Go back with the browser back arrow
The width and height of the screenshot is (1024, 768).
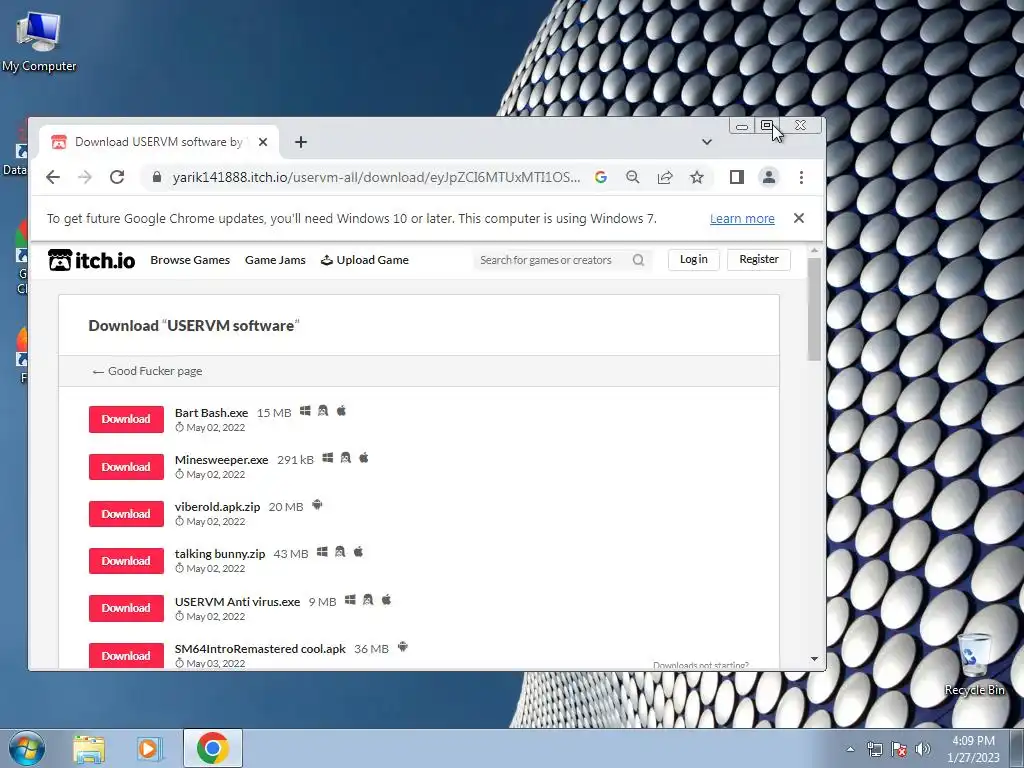pyautogui.click(x=53, y=177)
